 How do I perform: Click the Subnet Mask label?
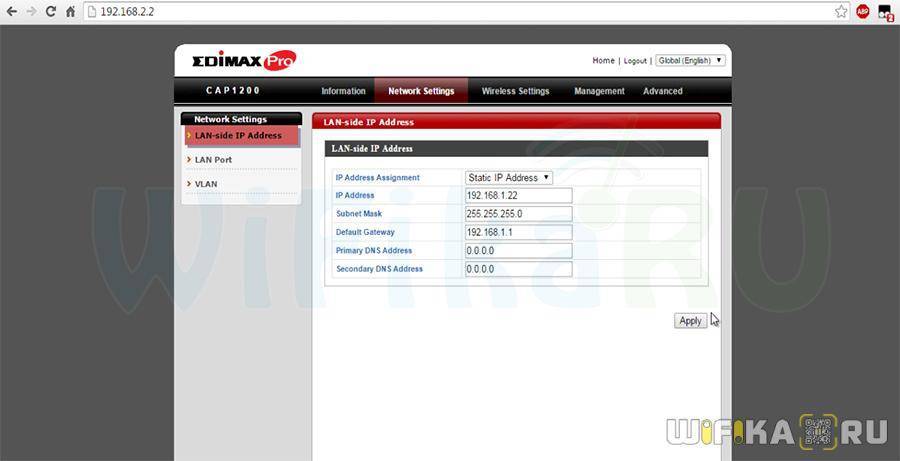[359, 214]
